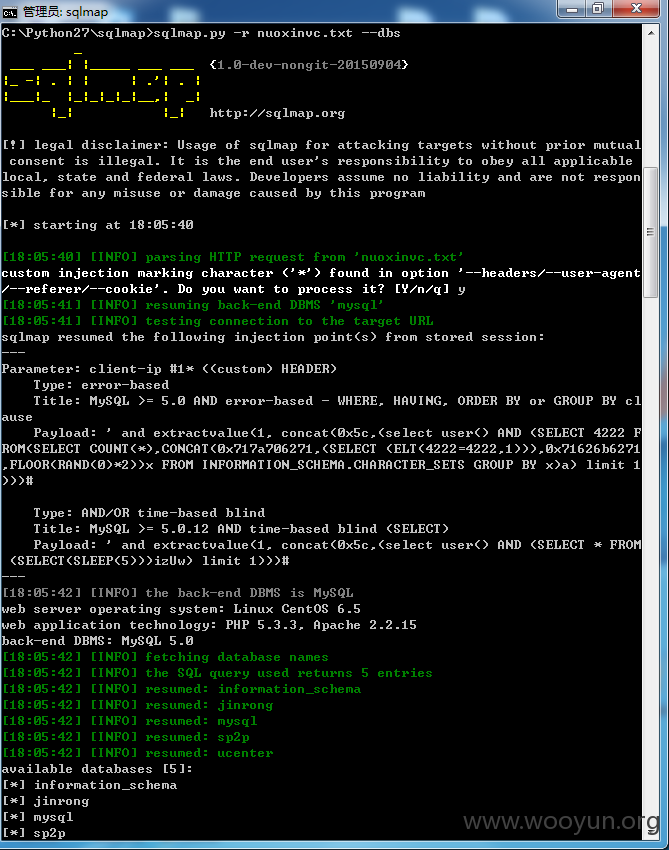Click 'testing connection to the target URL' line
The width and height of the screenshot is (669, 850).
pyautogui.click(x=218, y=321)
